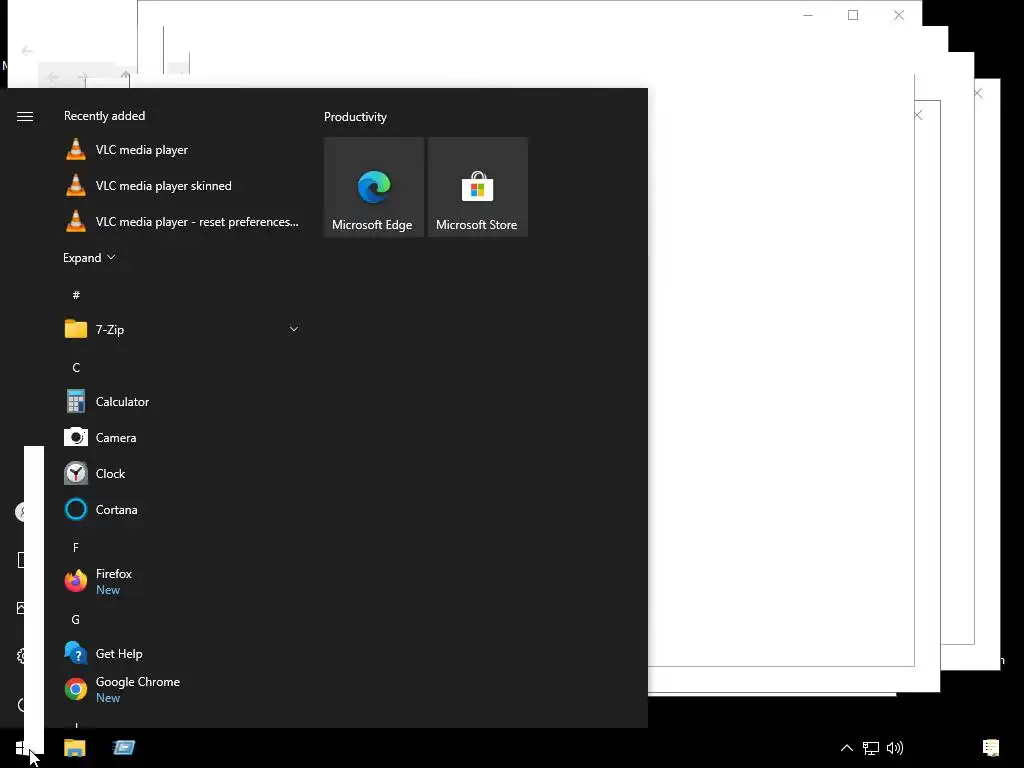Click the Windows Start button
This screenshot has width=1024, height=768.
(22, 748)
